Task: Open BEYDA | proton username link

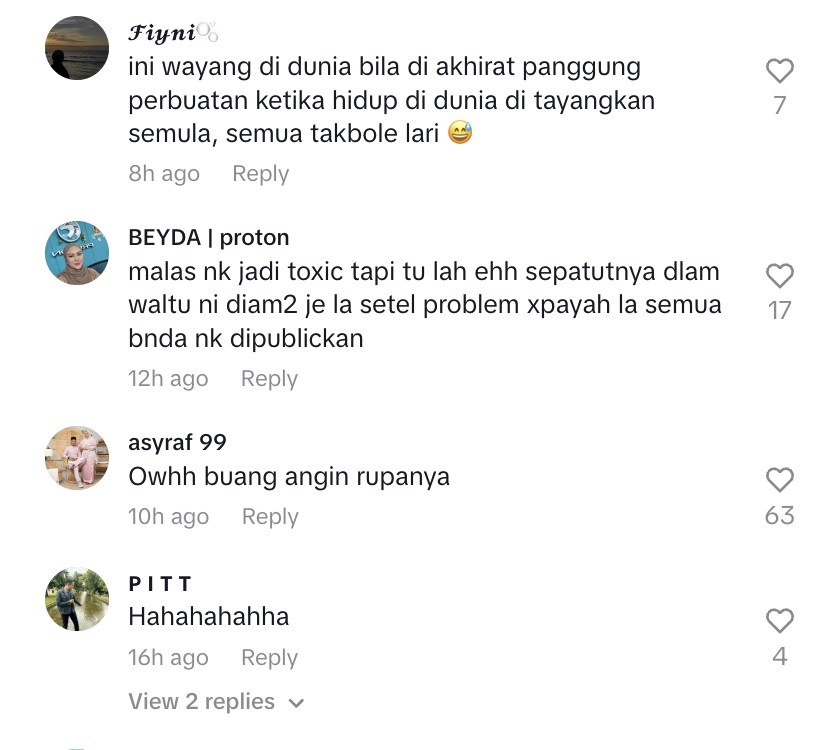Action: tap(208, 237)
